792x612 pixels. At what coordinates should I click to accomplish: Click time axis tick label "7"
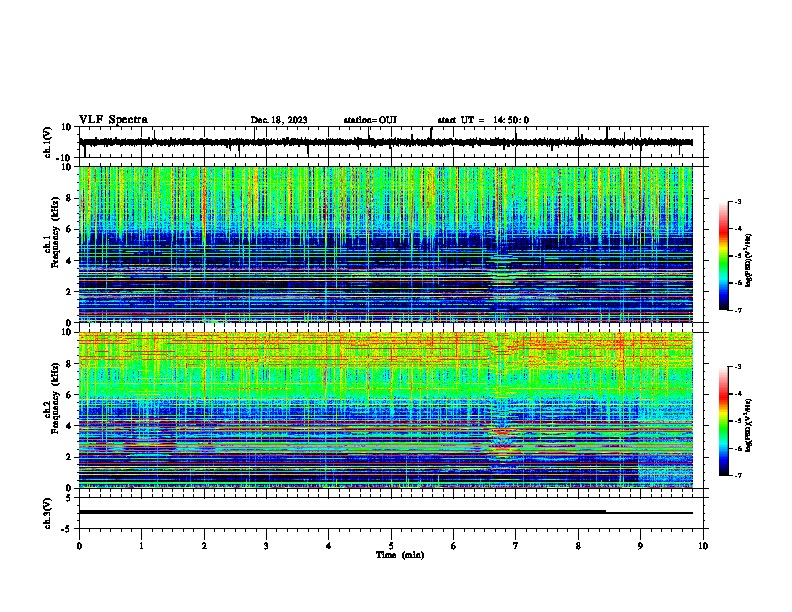[516, 546]
